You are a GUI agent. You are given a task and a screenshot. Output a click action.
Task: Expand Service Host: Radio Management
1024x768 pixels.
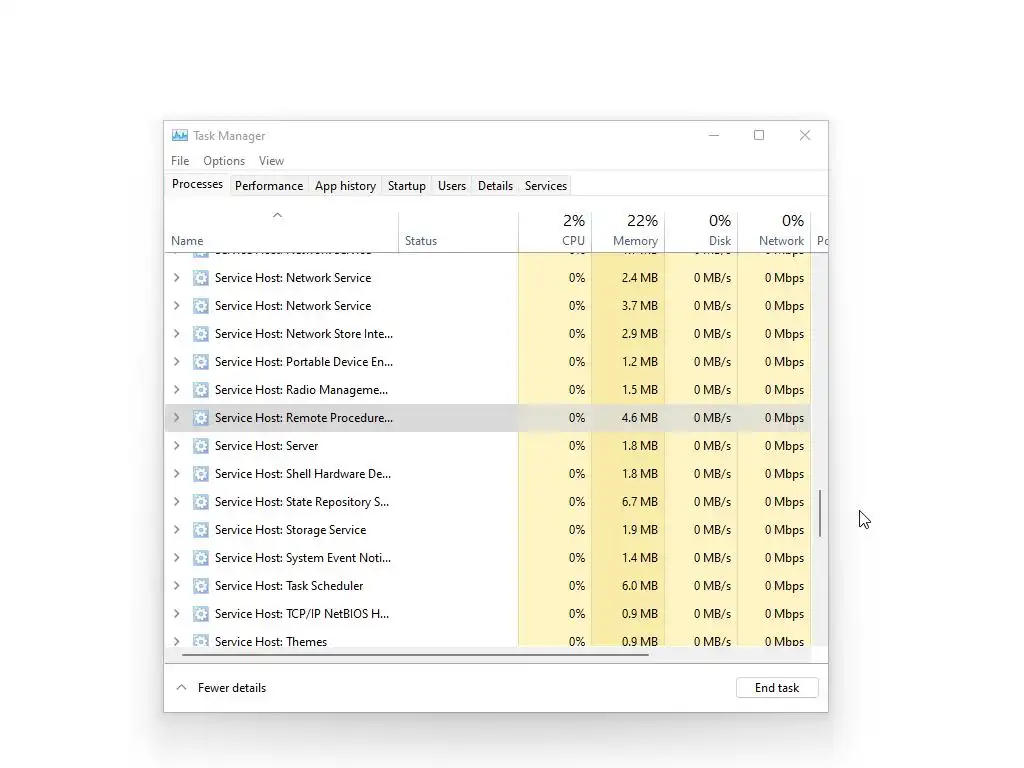(x=176, y=390)
